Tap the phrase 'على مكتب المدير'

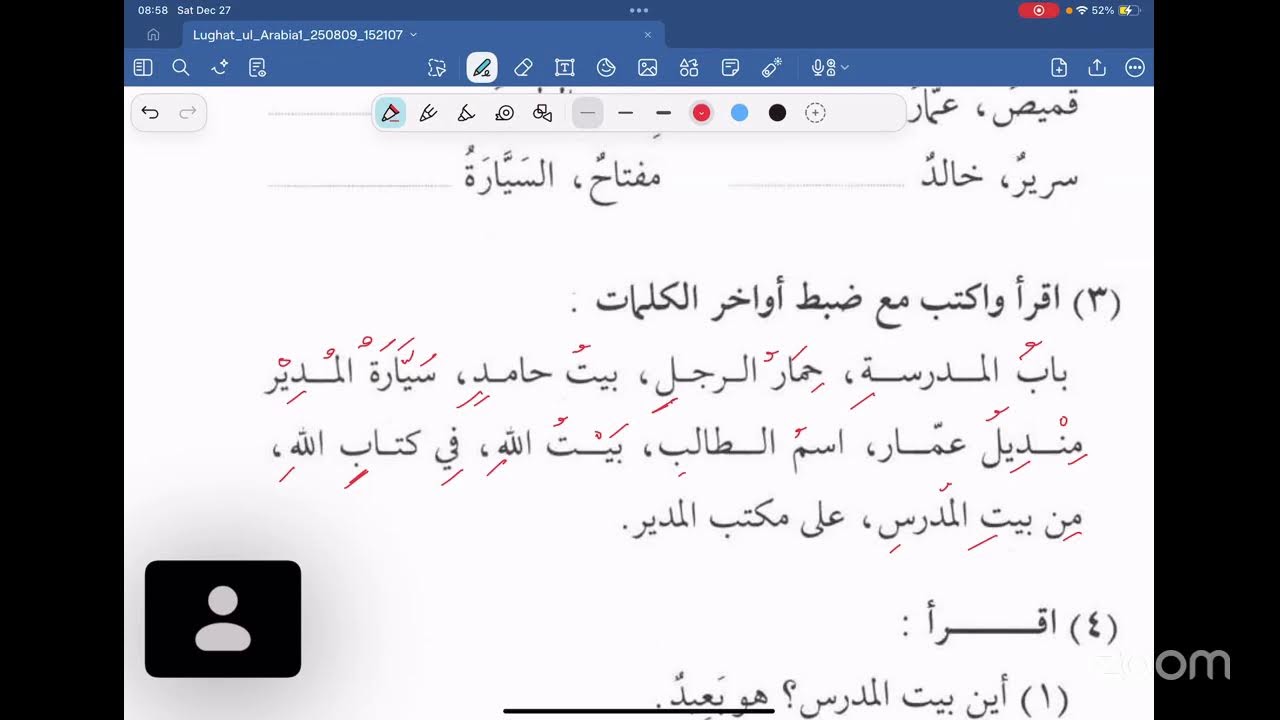737,518
